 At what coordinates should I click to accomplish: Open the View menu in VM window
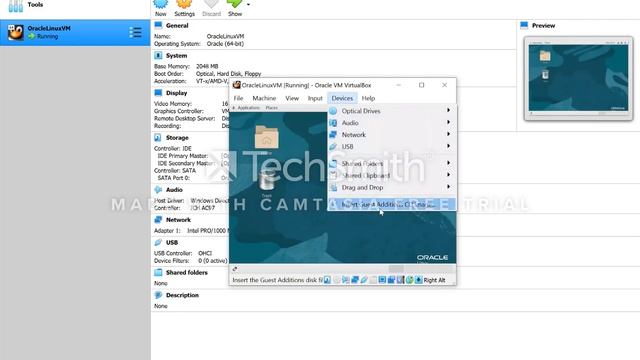click(292, 98)
